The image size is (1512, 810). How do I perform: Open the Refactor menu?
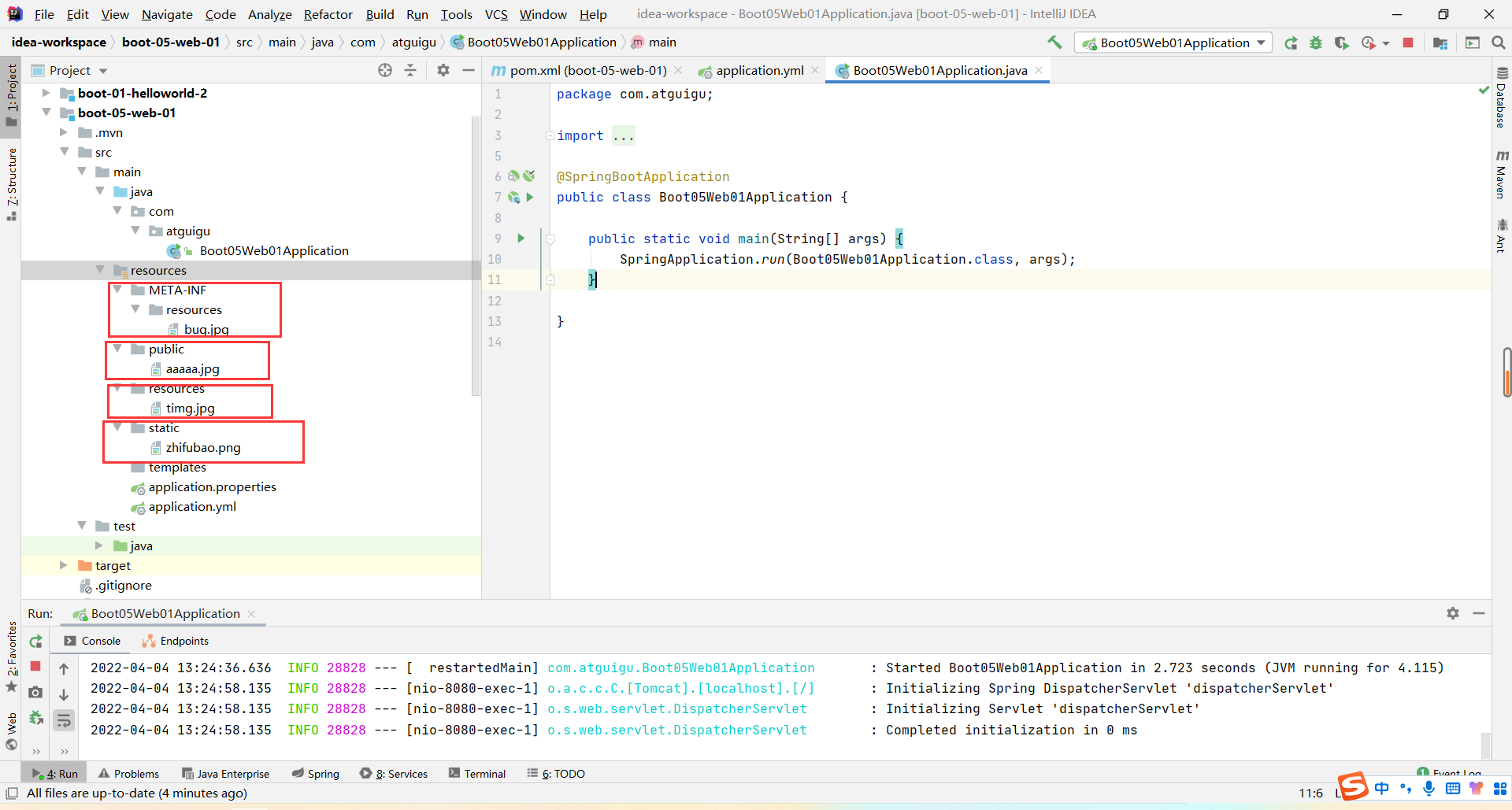[x=328, y=14]
